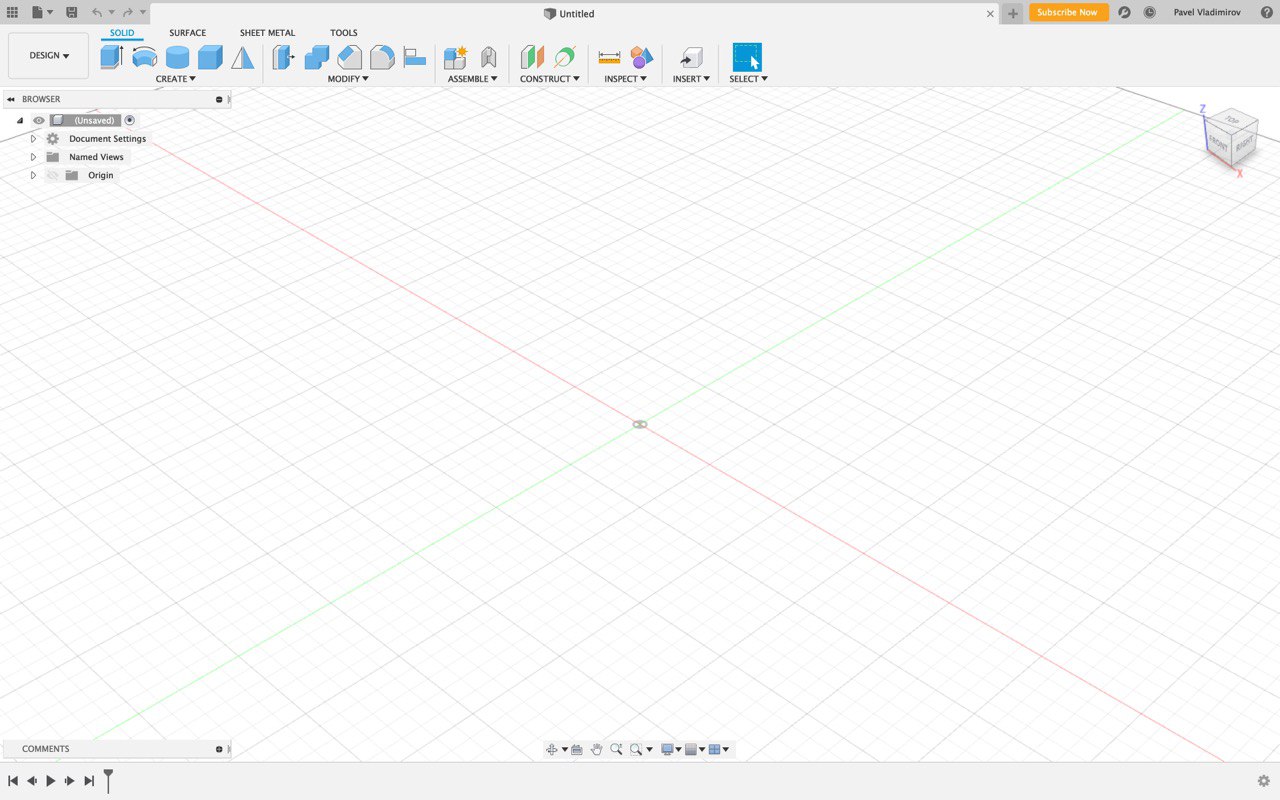Activate the Pan hand tool
The height and width of the screenshot is (800, 1280).
click(x=597, y=749)
